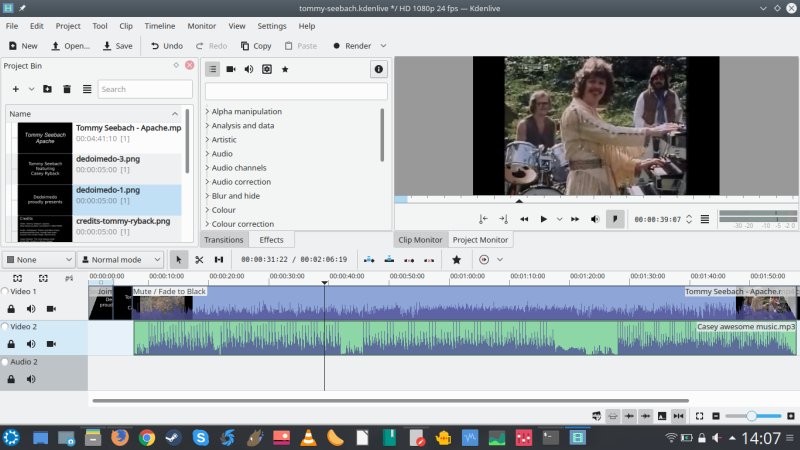The height and width of the screenshot is (450, 800).
Task: Set zone in point in clip monitor
Action: (x=483, y=219)
